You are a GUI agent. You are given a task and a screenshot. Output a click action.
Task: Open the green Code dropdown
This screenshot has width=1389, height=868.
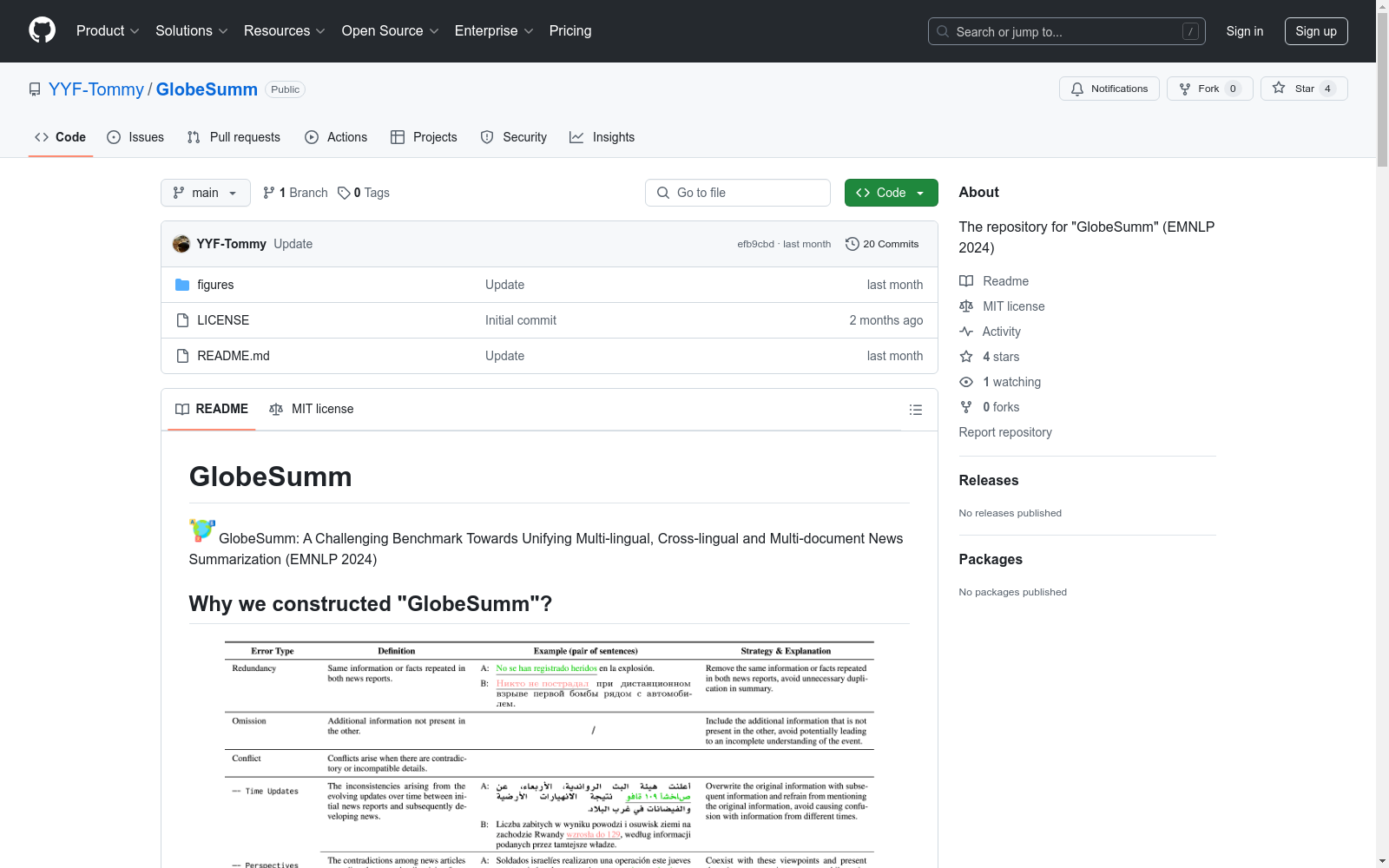coord(891,193)
